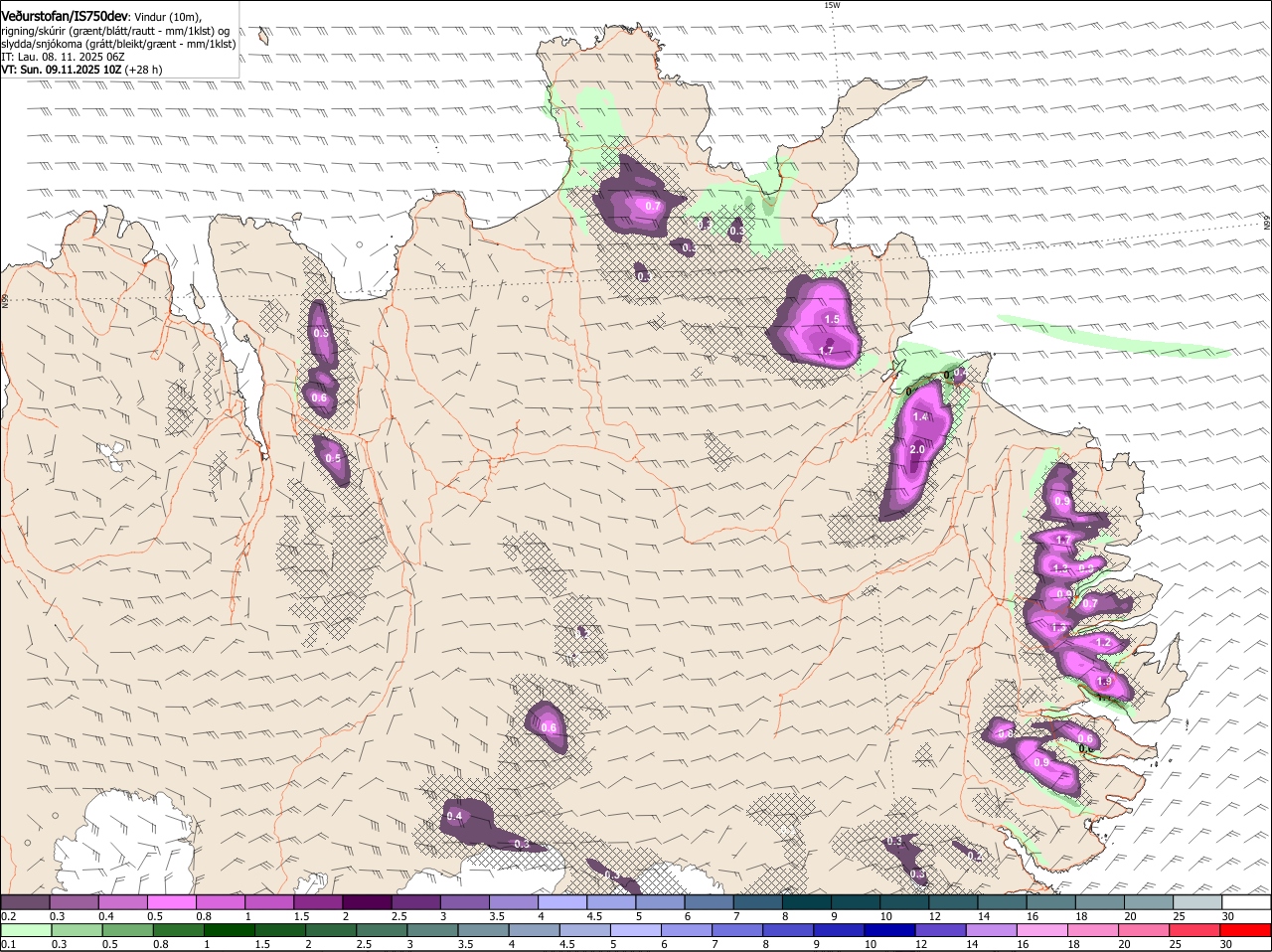Click the slate blue 6 mm snowfall swatch
The width and height of the screenshot is (1272, 952).
coord(708,902)
